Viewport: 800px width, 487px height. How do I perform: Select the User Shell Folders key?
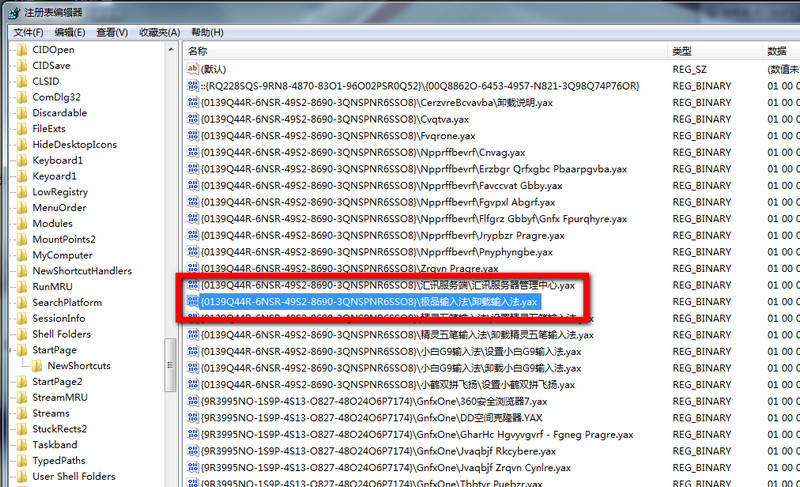click(74, 476)
